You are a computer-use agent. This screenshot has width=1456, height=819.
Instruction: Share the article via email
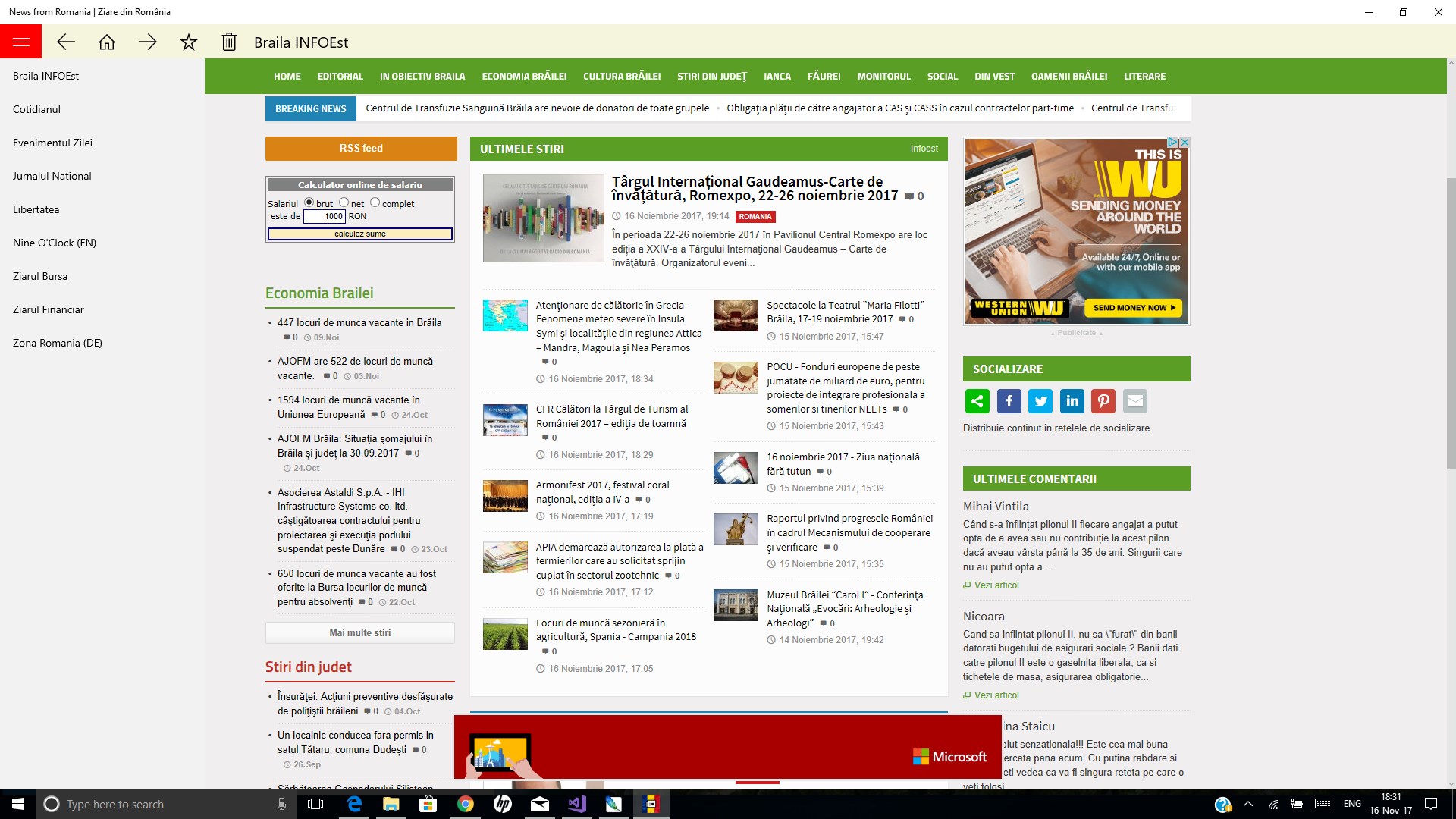pos(1134,401)
